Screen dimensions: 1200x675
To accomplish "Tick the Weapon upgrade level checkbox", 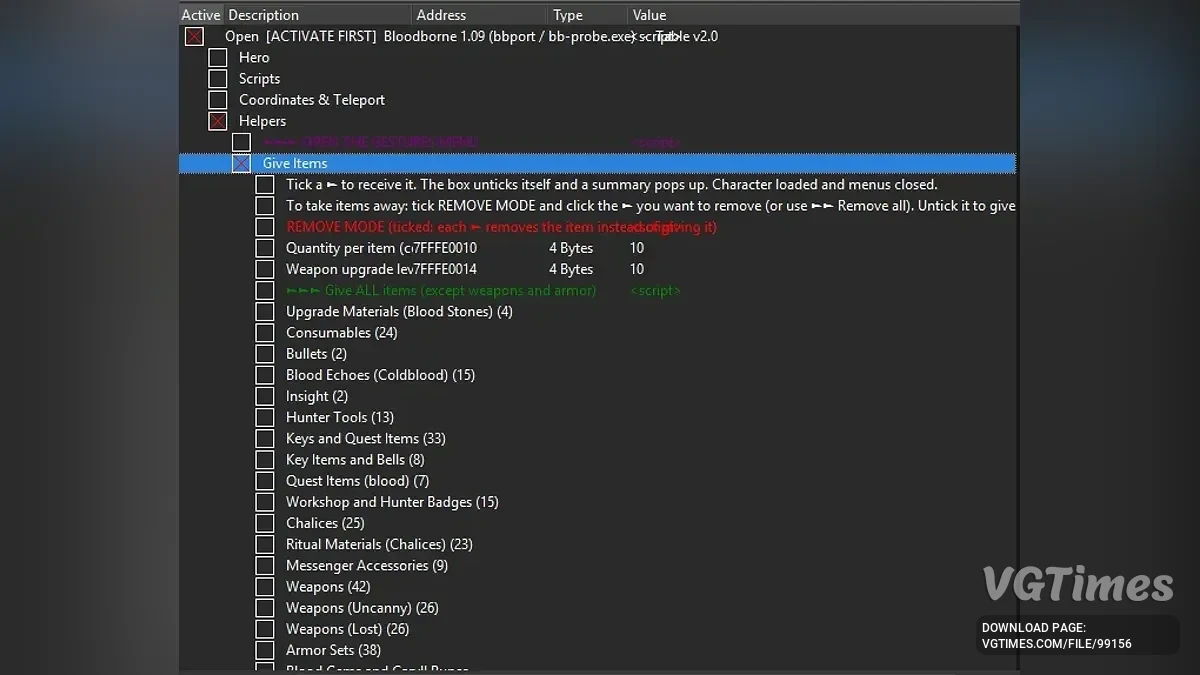I will point(264,269).
